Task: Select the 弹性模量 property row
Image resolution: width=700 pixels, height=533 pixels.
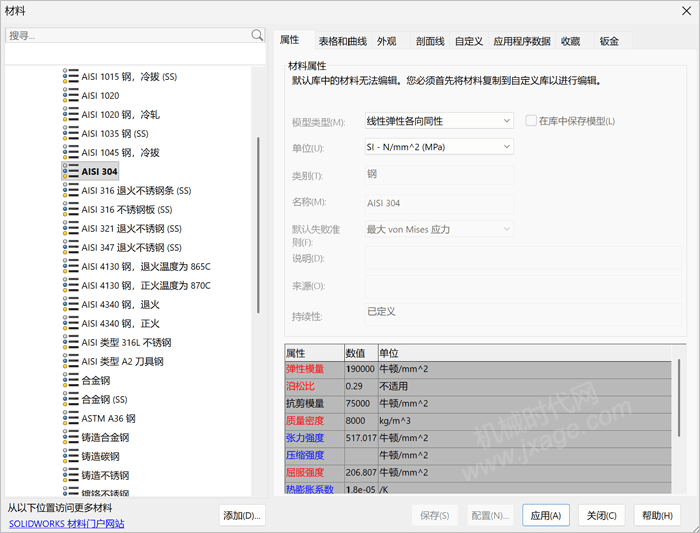Action: click(x=478, y=369)
